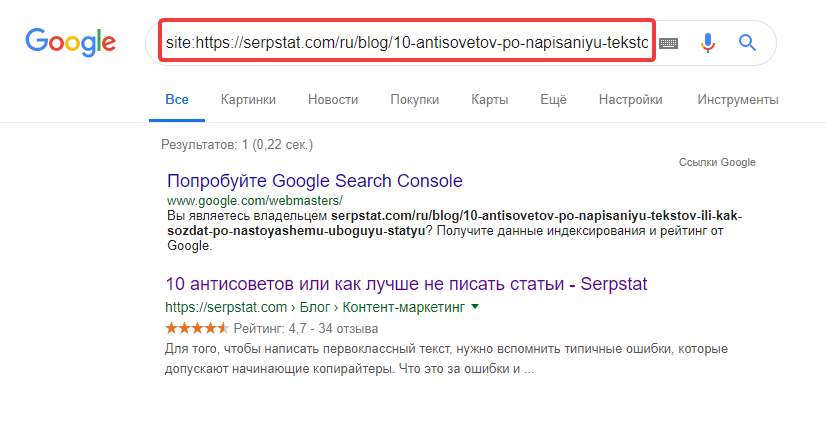Open the Карты tab

click(489, 100)
